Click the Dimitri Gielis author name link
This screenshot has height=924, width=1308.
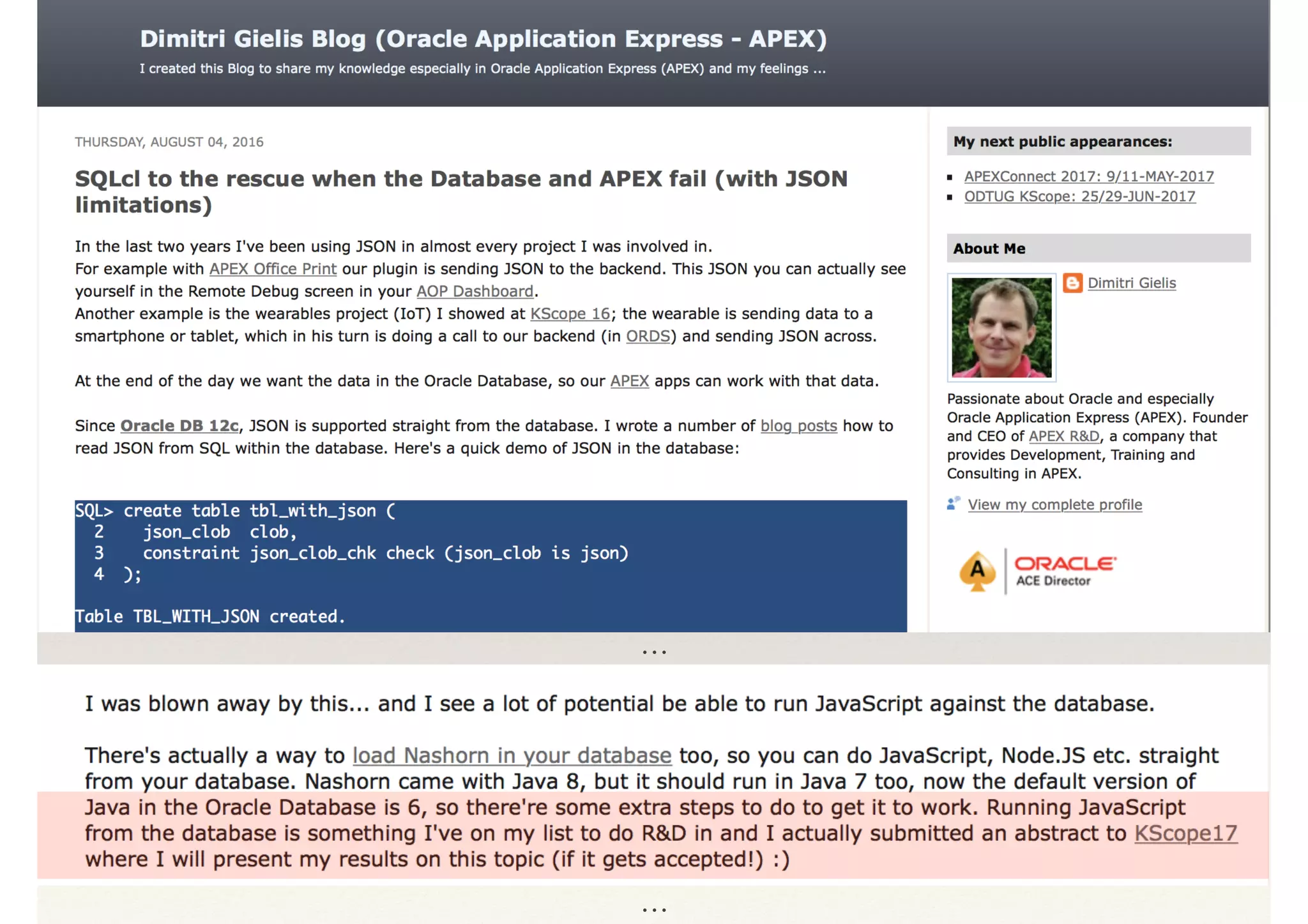(x=1131, y=283)
